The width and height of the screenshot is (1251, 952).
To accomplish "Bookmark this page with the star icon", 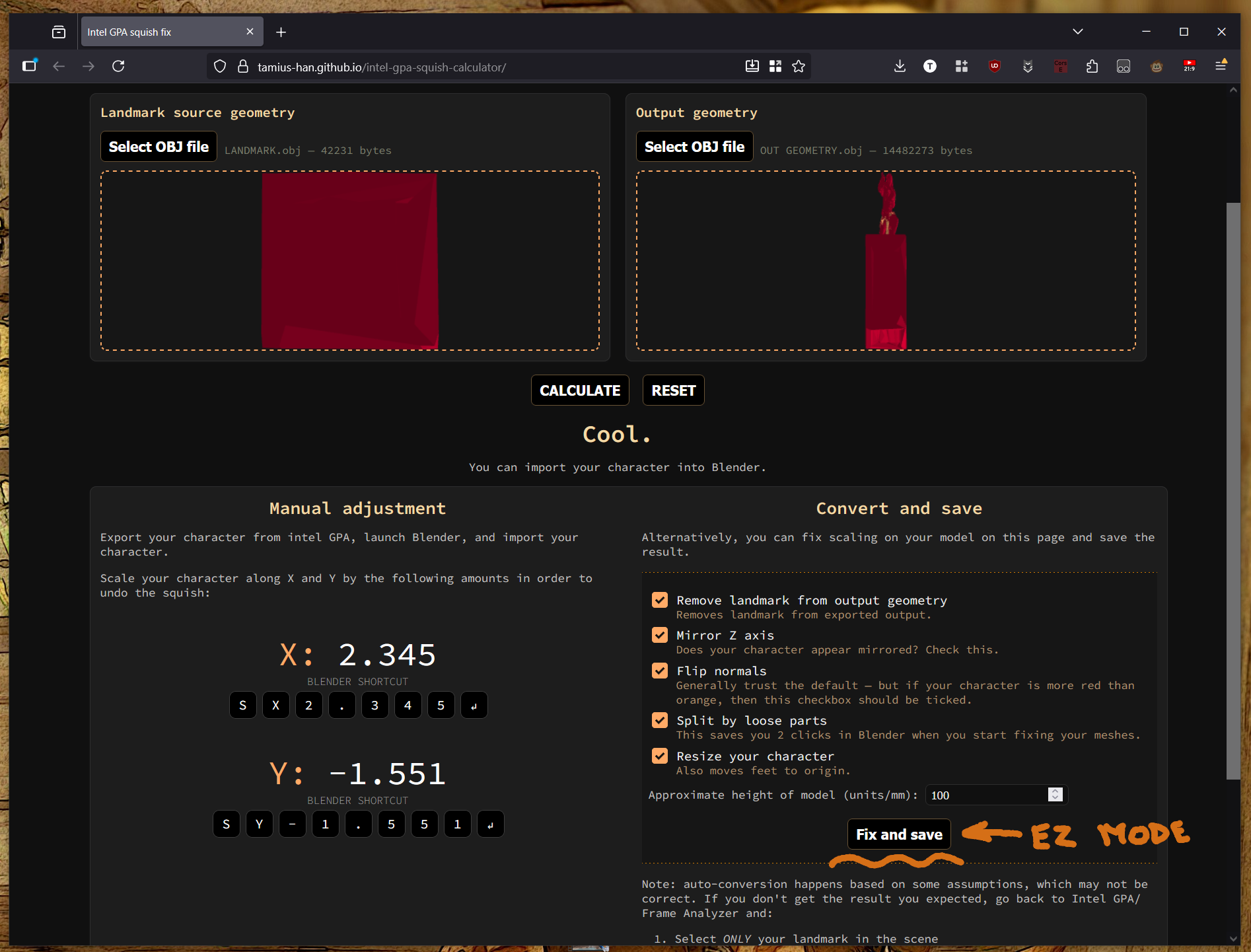I will (x=799, y=66).
